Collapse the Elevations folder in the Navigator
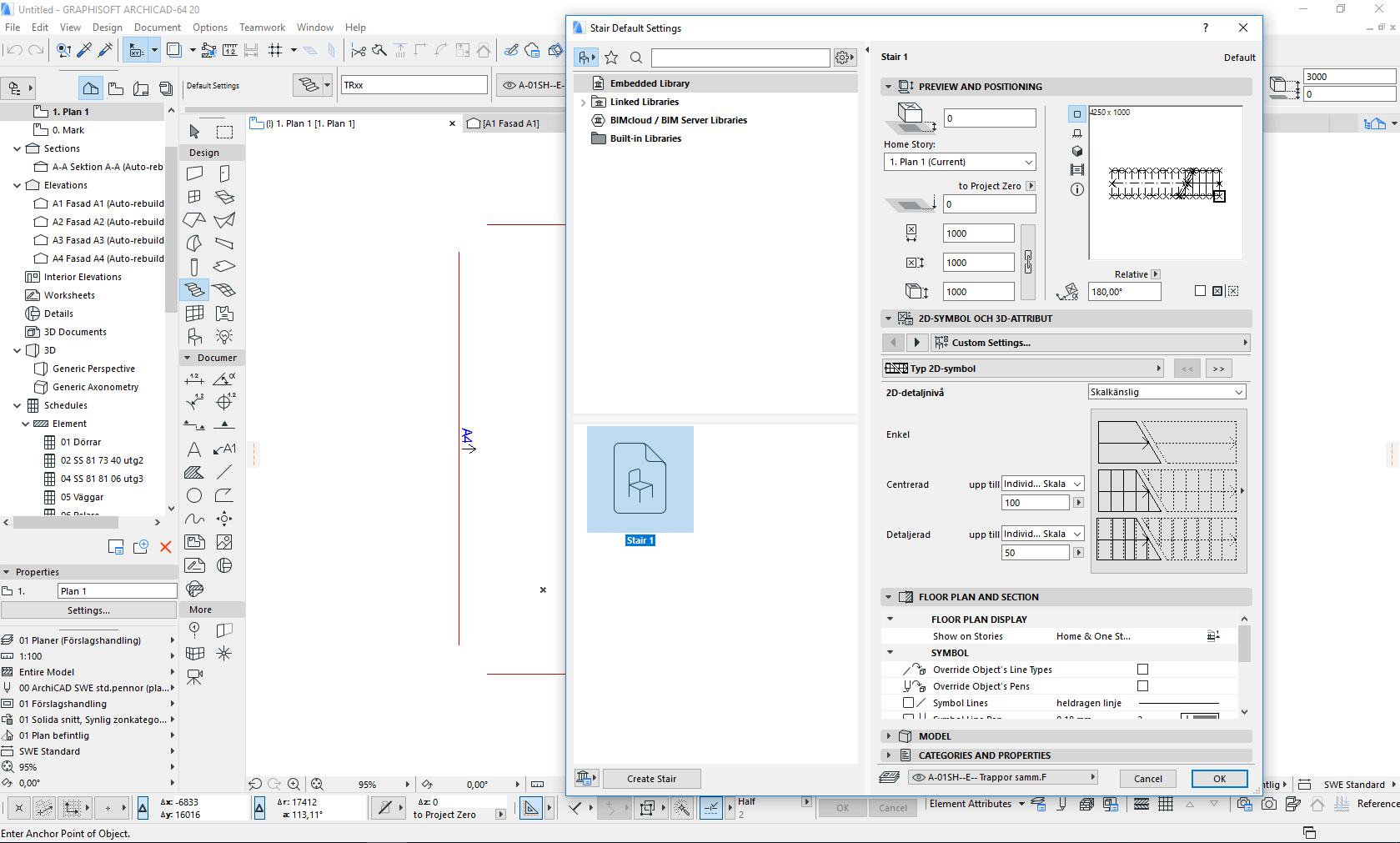The image size is (1400, 843). 17,185
